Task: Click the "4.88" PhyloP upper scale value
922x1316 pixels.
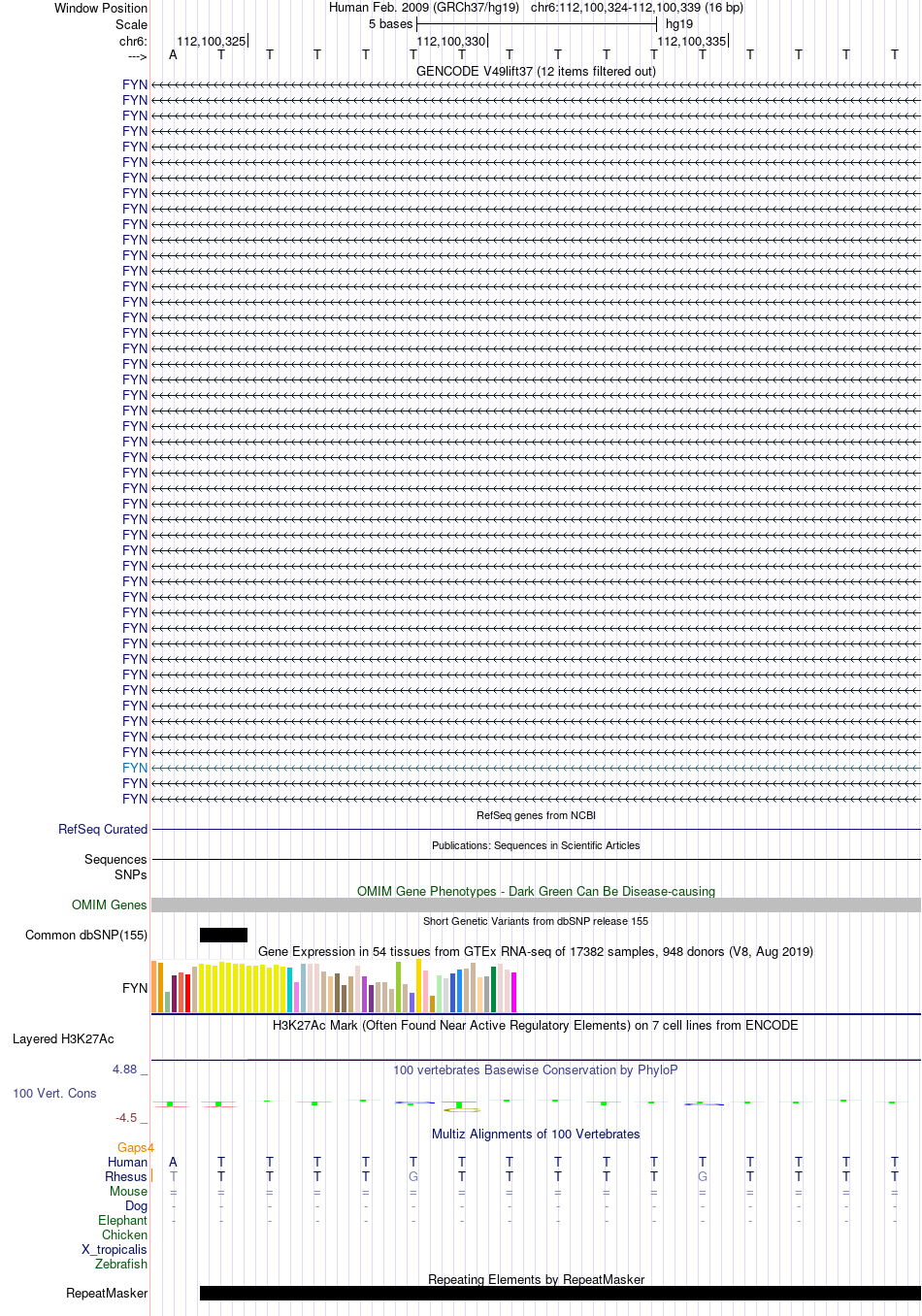Action: 125,1069
